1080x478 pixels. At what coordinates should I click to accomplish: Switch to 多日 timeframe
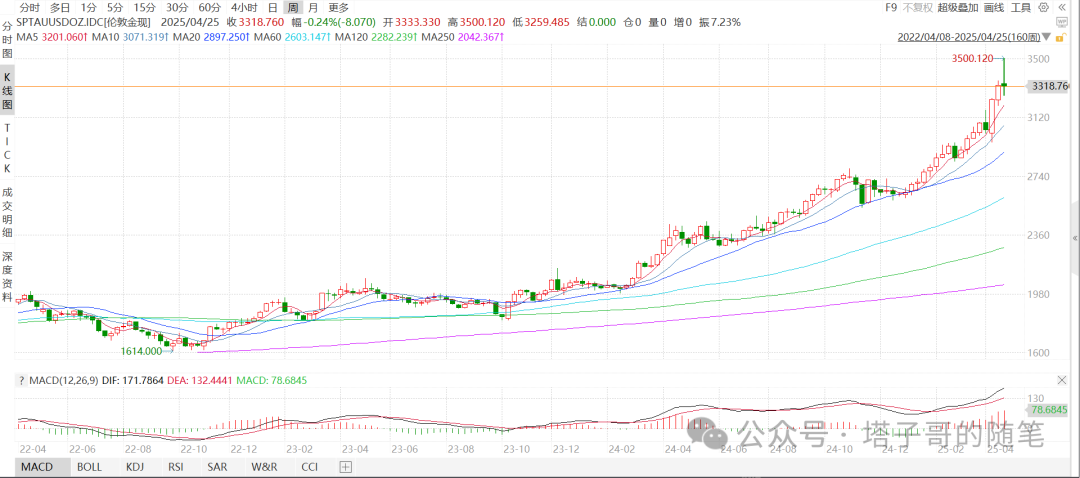point(60,8)
